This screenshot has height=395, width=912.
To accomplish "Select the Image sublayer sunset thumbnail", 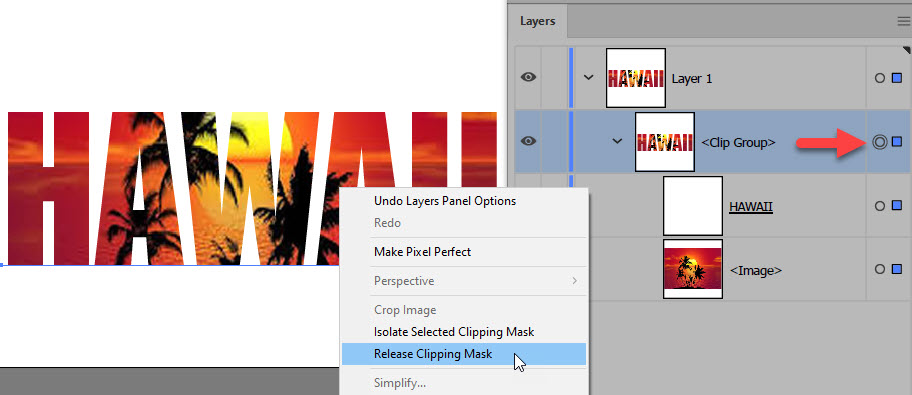I will [x=693, y=269].
